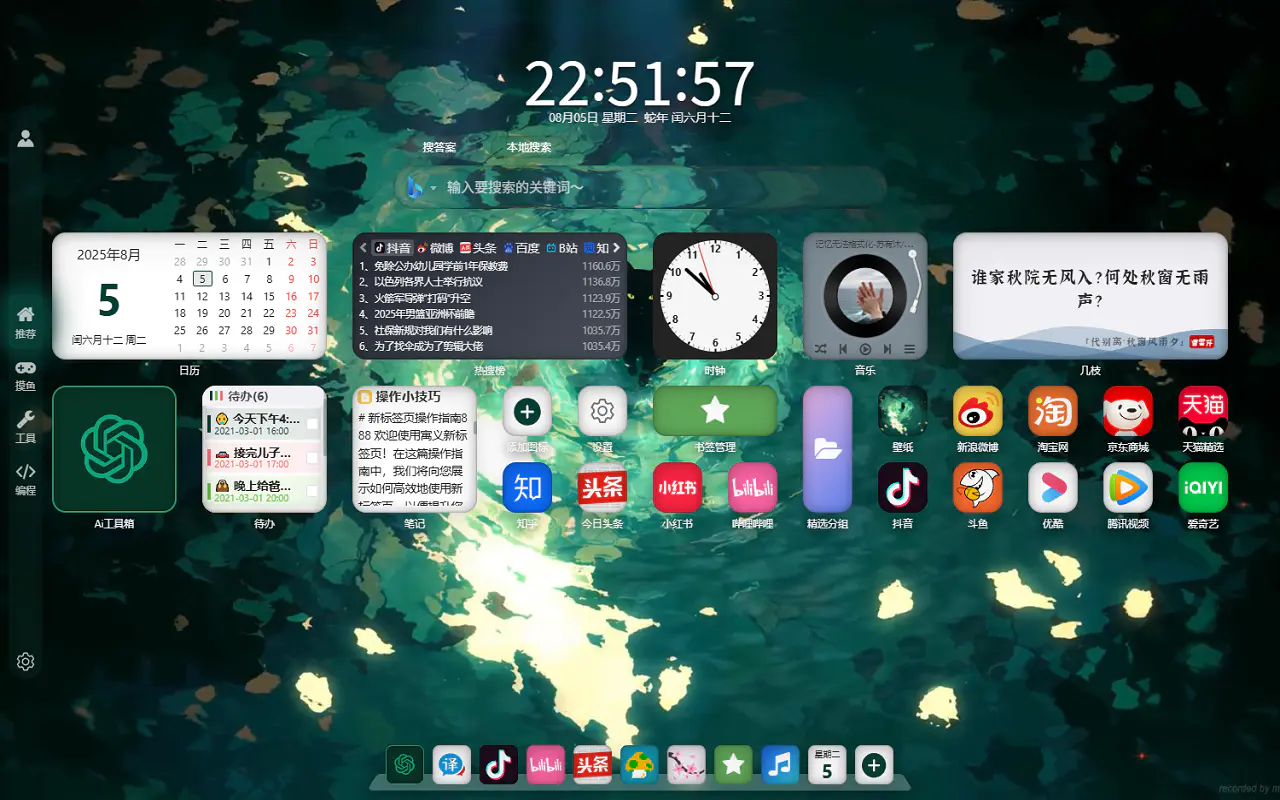
Task: Open 京东商城 shortcut icon
Action: tap(1127, 411)
